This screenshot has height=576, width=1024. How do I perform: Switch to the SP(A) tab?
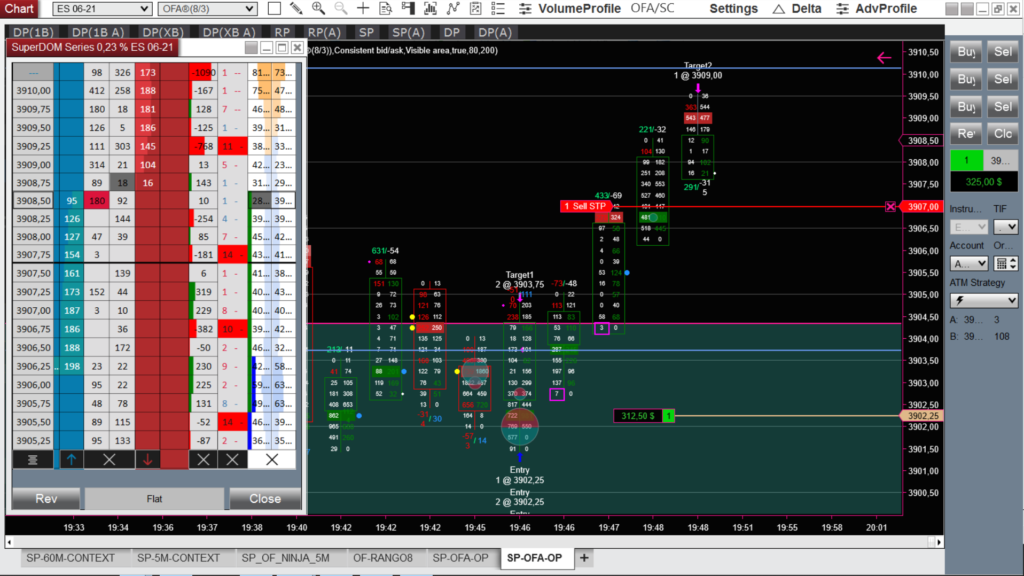click(408, 32)
